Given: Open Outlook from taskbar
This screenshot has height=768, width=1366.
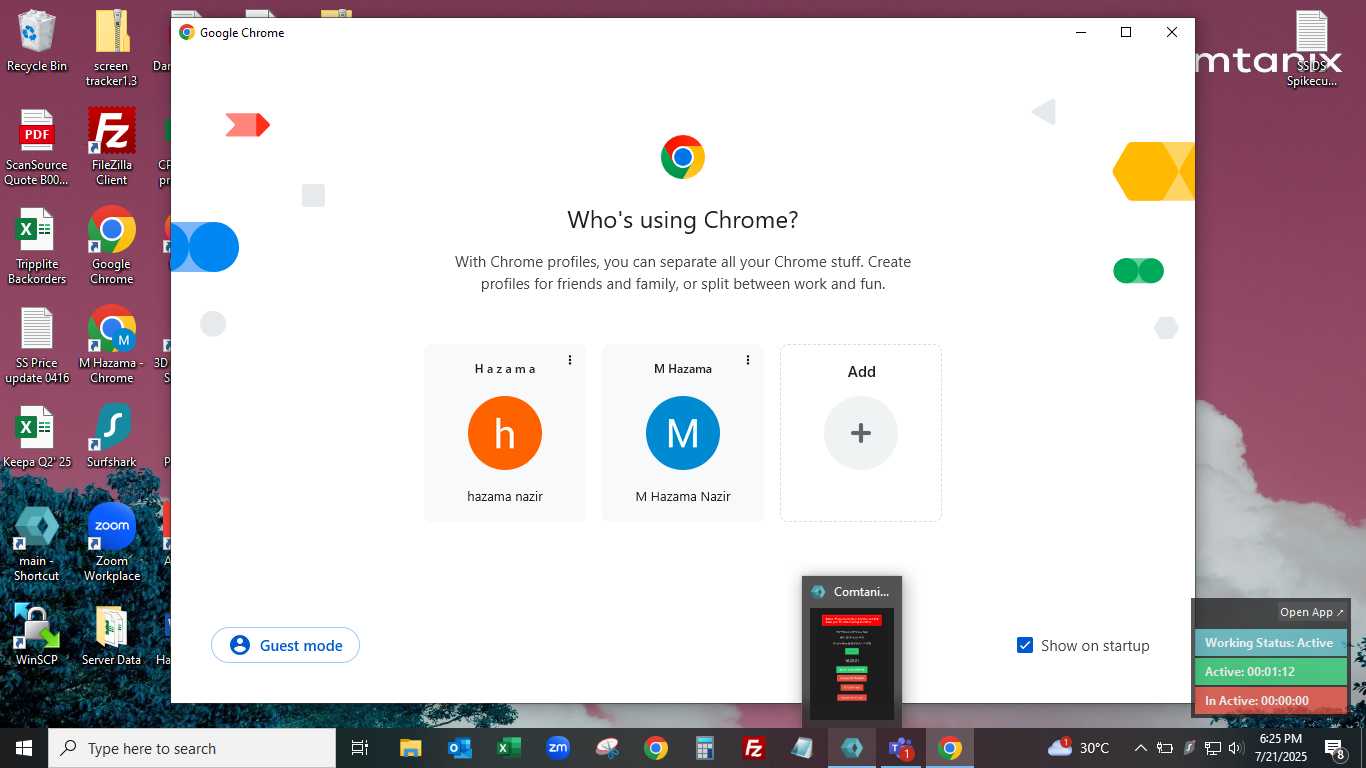Looking at the screenshot, I should pos(460,748).
